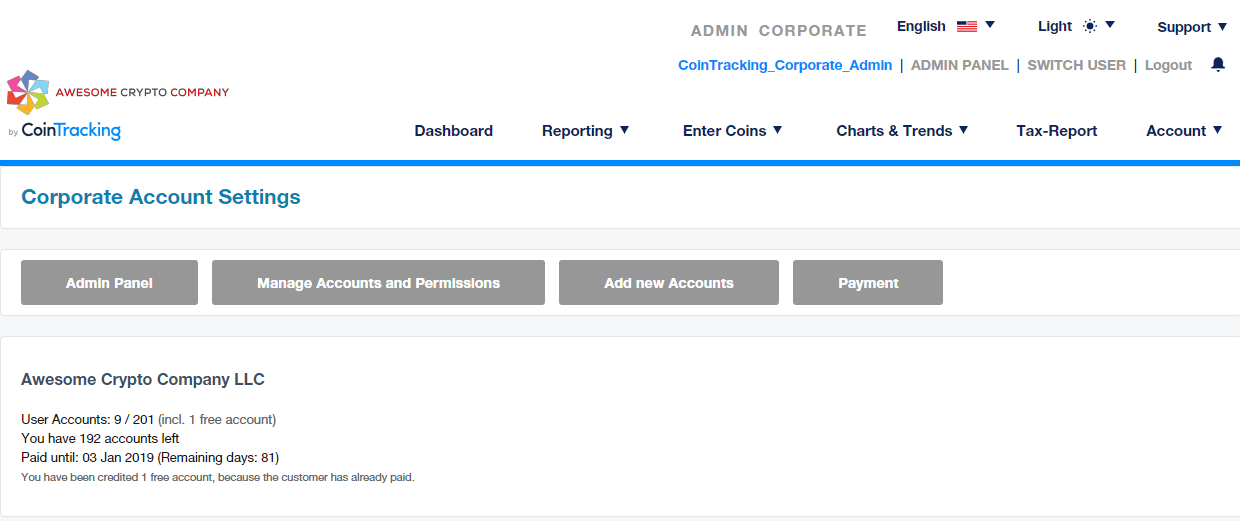Click the Corporate Account Settings heading
The width and height of the screenshot is (1240, 521).
pyautogui.click(x=161, y=197)
